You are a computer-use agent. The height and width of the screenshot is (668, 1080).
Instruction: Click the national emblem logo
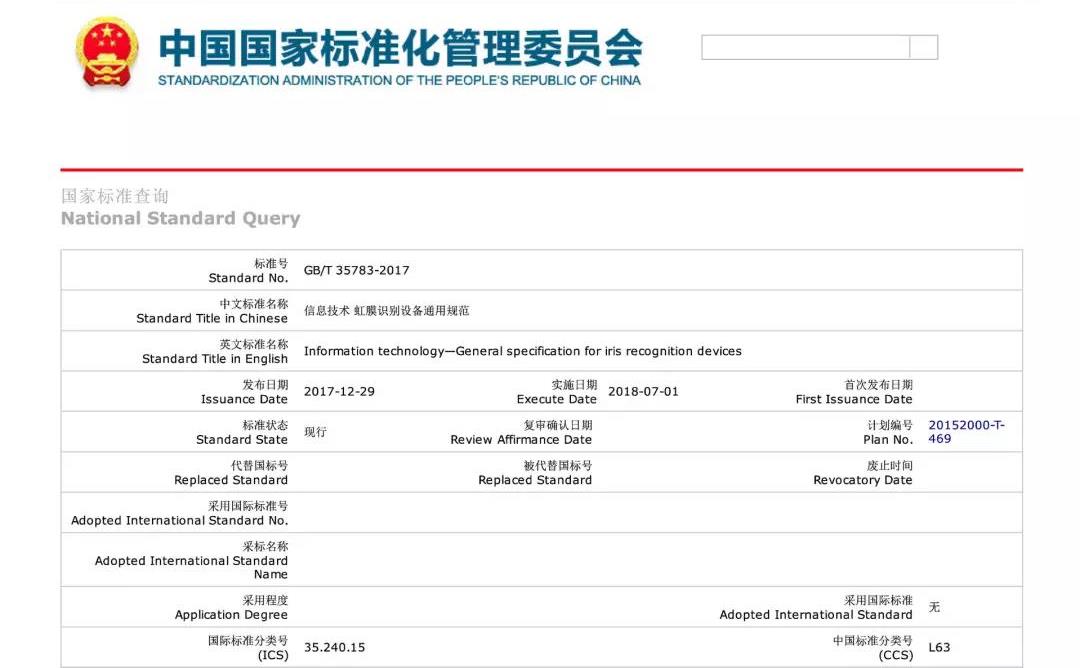(108, 52)
